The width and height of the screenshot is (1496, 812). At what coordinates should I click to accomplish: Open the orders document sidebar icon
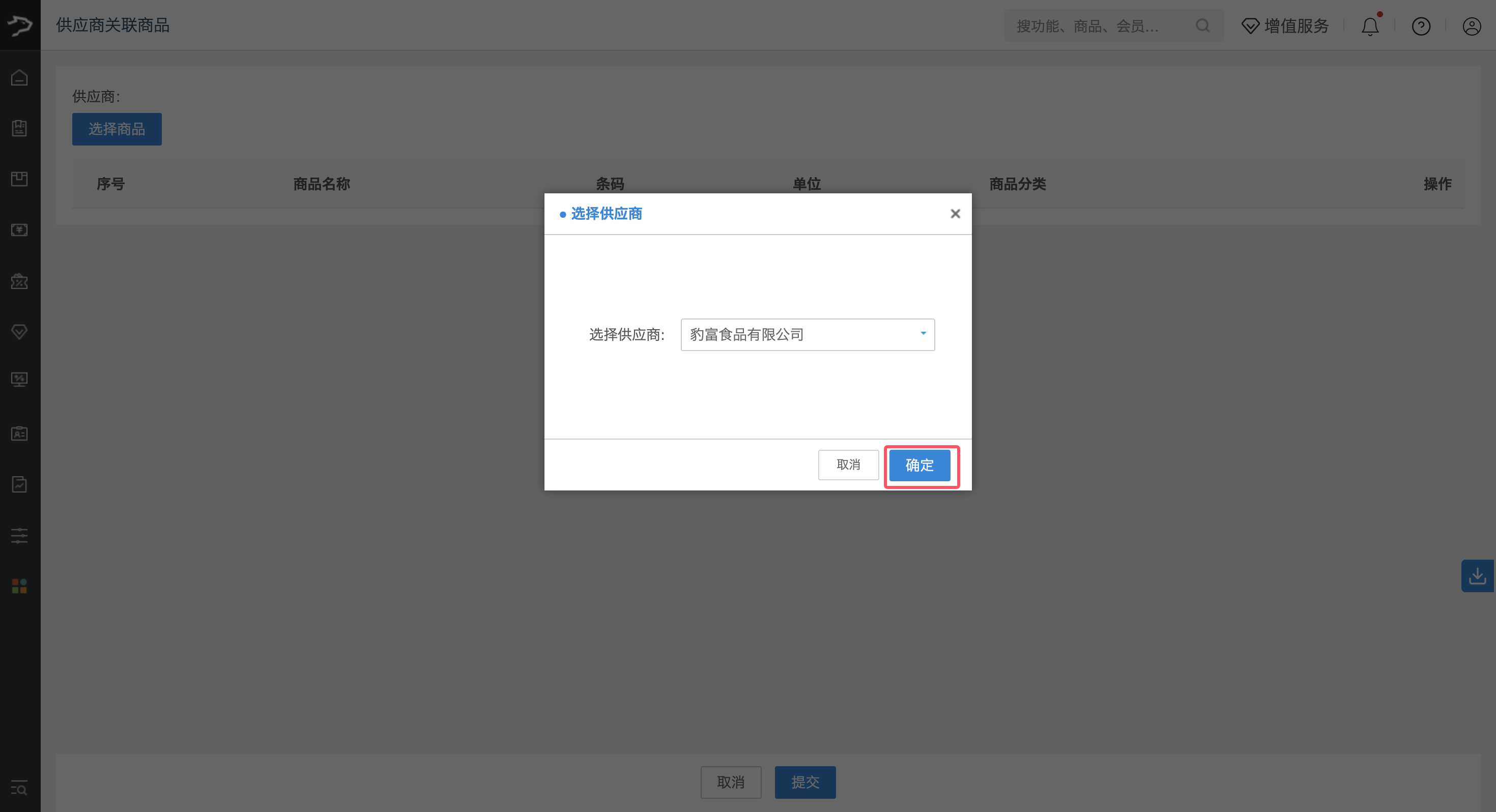point(19,128)
